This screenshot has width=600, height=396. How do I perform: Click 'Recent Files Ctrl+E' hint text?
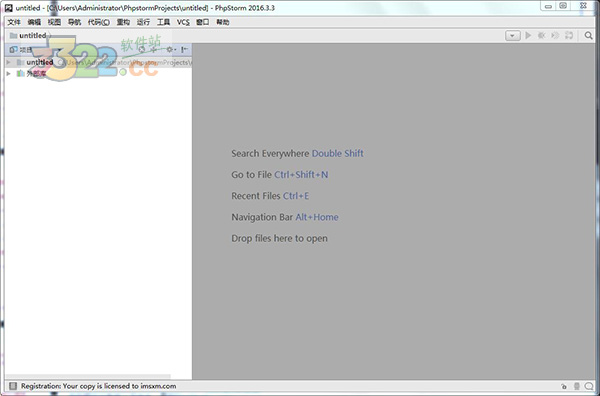point(270,196)
